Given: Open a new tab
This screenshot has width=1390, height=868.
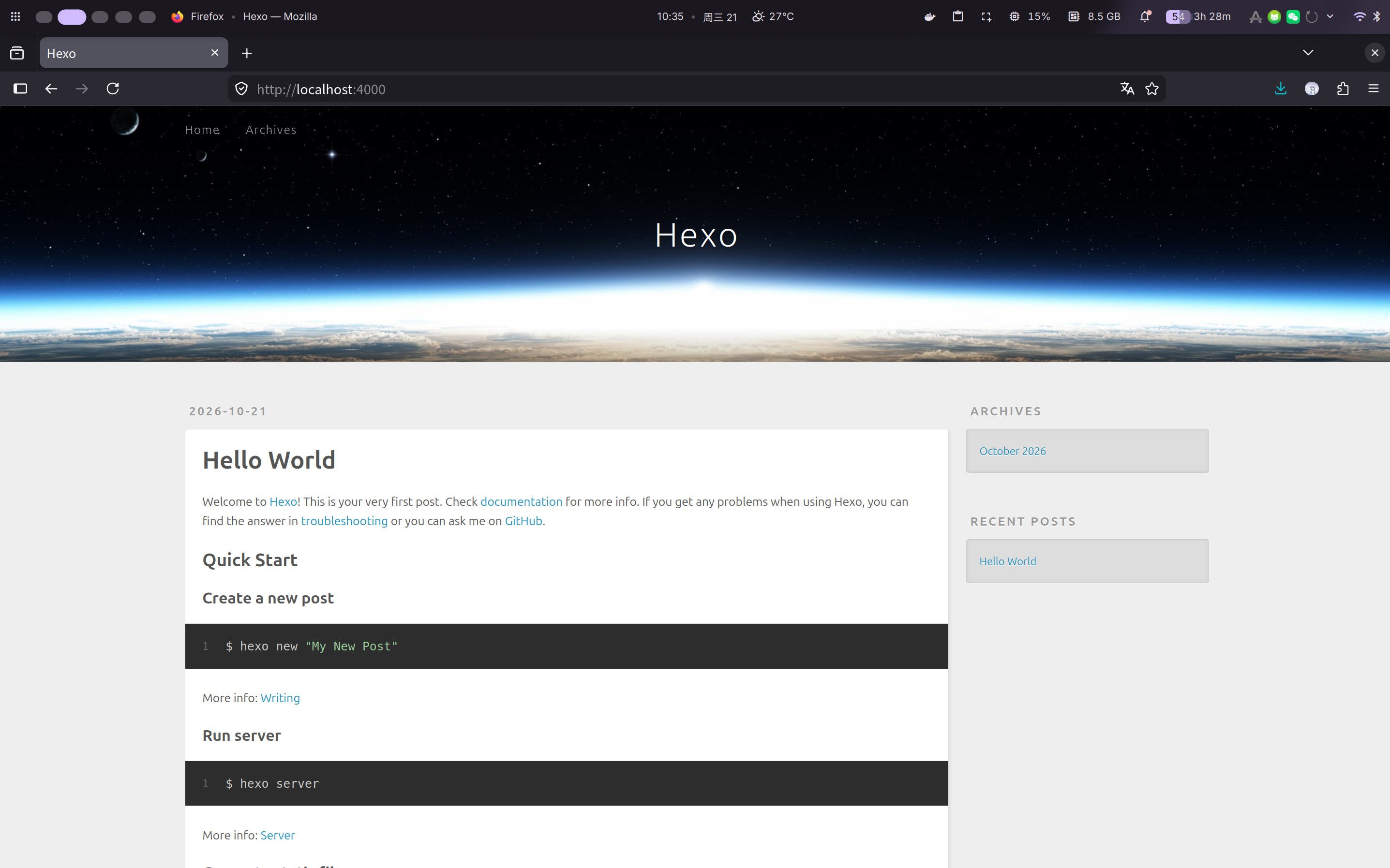Looking at the screenshot, I should coord(247,53).
